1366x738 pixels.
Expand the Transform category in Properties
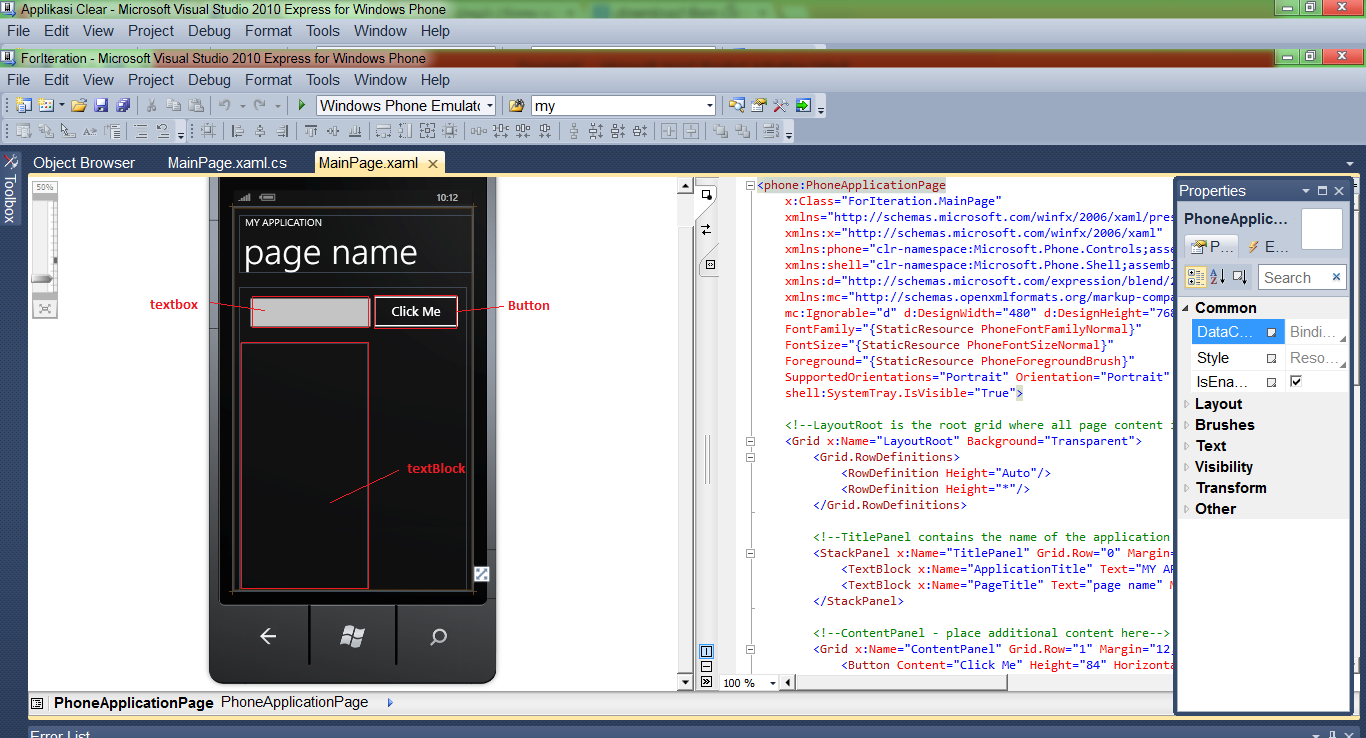(x=1187, y=488)
